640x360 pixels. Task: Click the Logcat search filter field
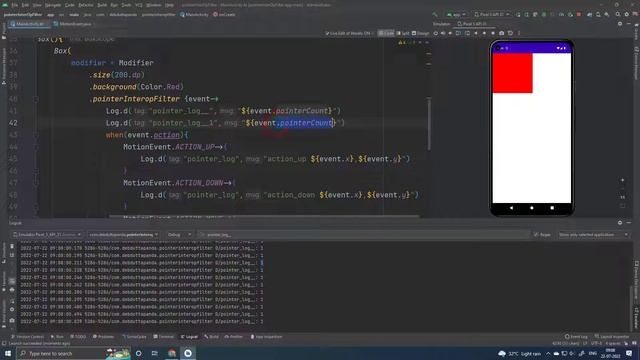tap(363, 235)
